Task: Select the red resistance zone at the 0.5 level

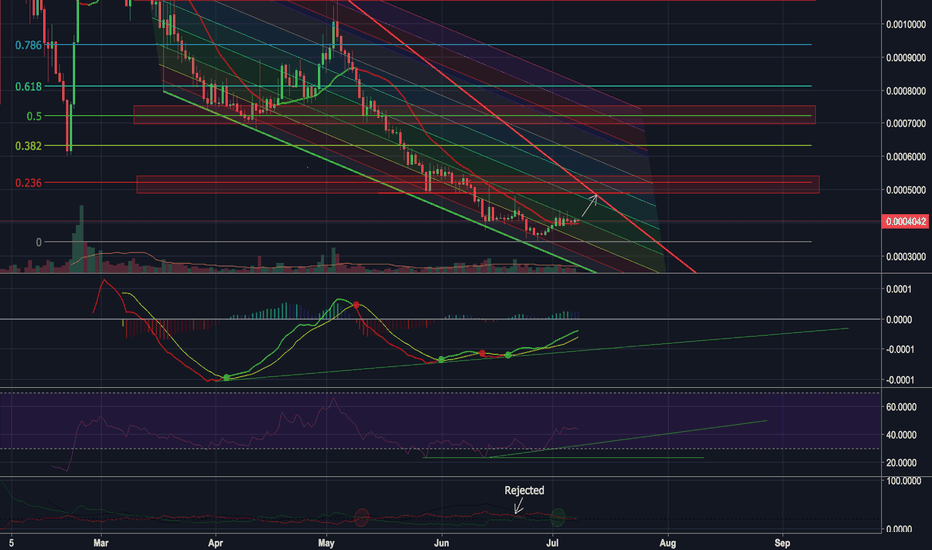Action: [474, 115]
